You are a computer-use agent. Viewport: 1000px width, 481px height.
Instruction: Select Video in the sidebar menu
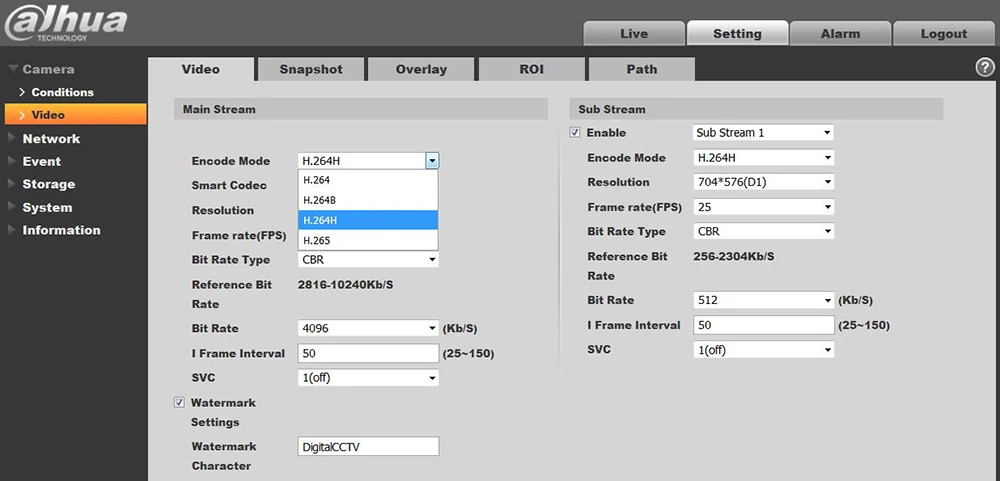coord(75,115)
